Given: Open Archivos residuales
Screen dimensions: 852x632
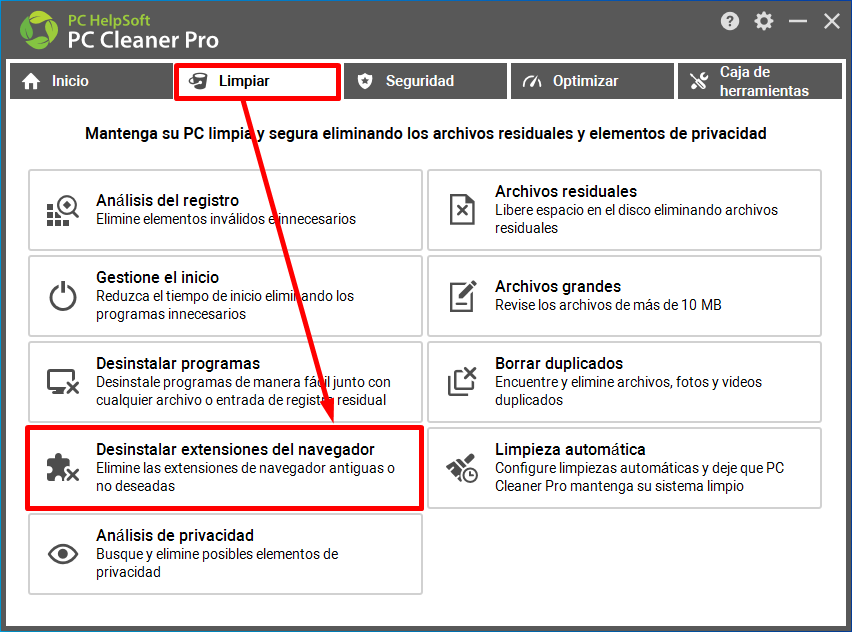Looking at the screenshot, I should (x=624, y=210).
